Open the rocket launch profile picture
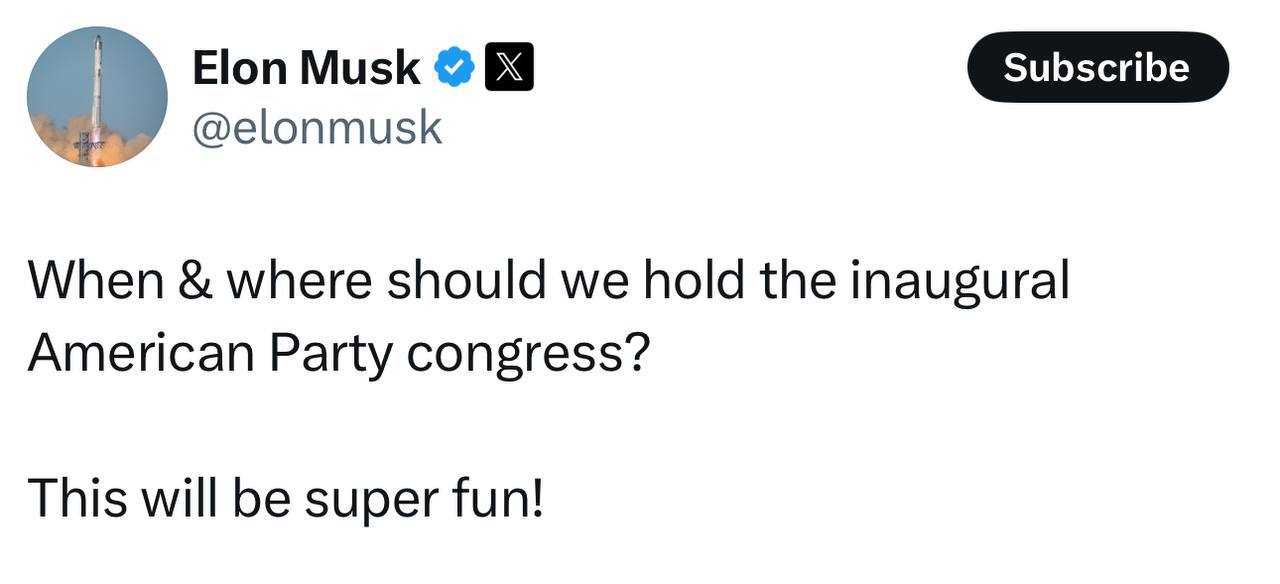The width and height of the screenshot is (1280, 584). coord(97,97)
